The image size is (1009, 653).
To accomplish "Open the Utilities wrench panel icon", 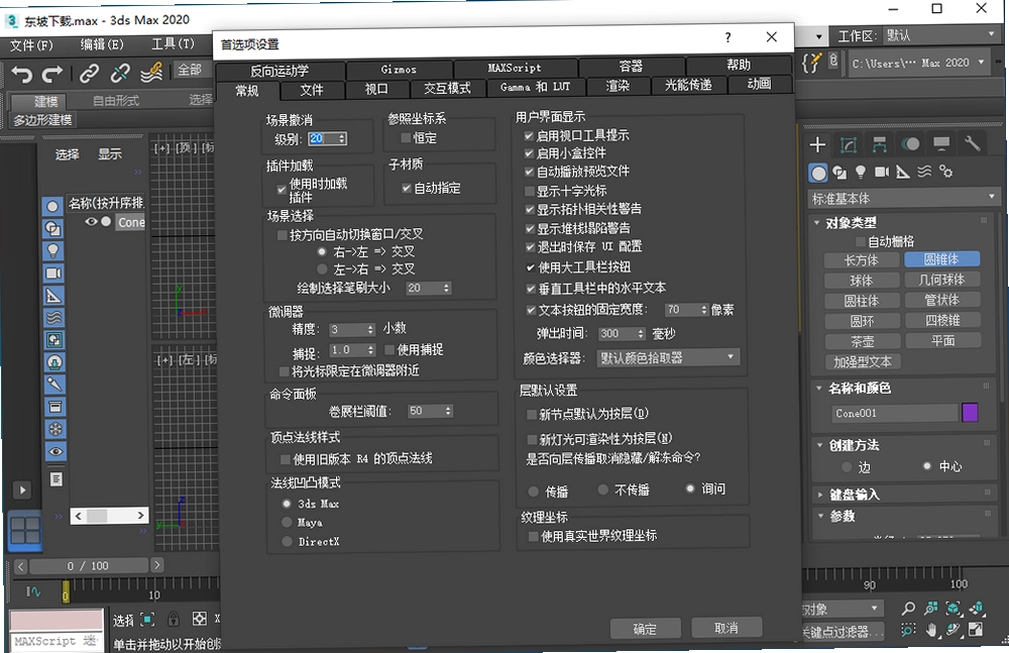I will (972, 143).
